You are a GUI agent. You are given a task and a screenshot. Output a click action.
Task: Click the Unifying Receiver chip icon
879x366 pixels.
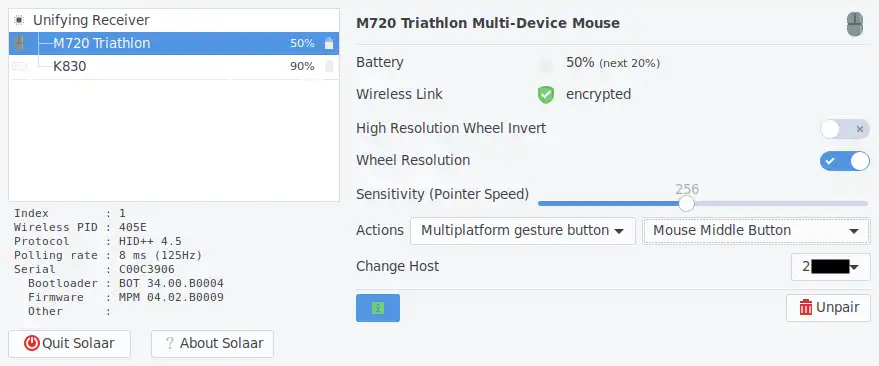[19, 20]
